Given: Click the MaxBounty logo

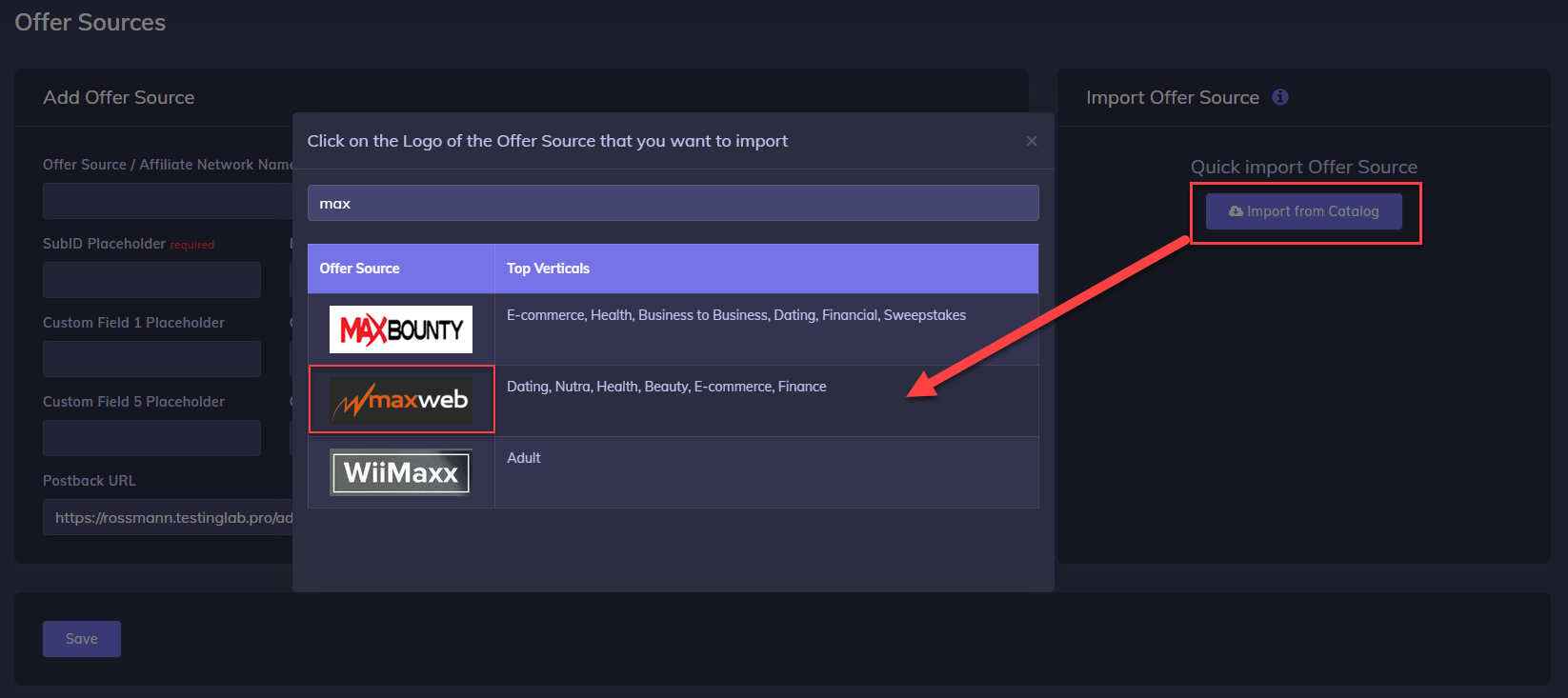Looking at the screenshot, I should click(401, 329).
